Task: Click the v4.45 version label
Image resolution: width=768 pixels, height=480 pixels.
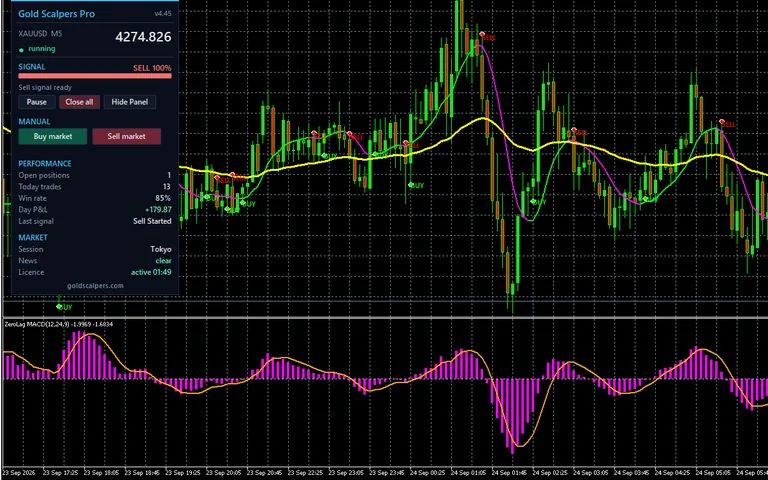Action: click(163, 14)
